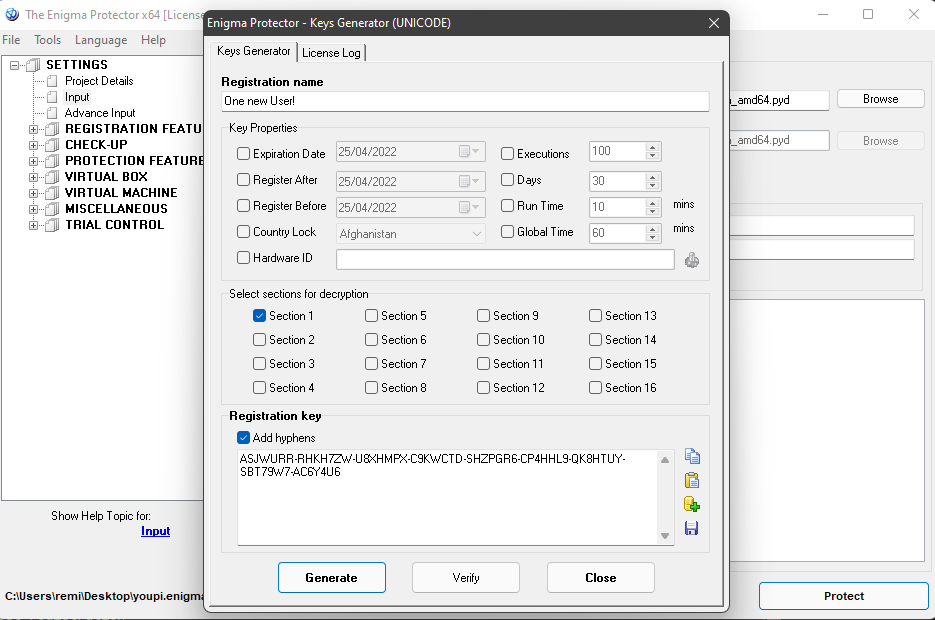Switch to the License Log tab
The width and height of the screenshot is (935, 620).
tap(332, 53)
